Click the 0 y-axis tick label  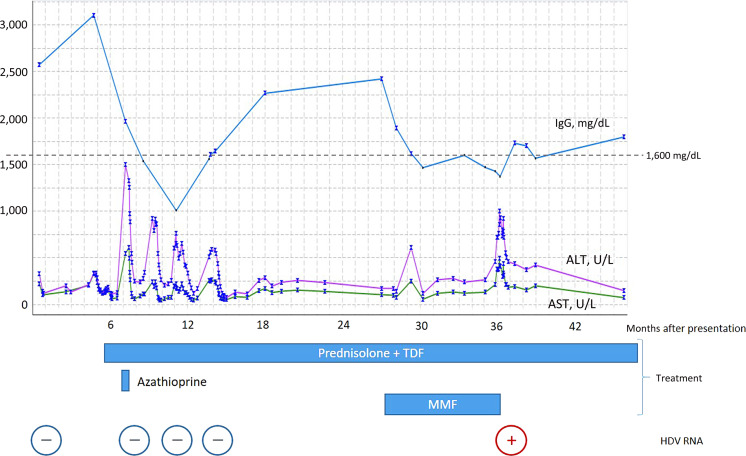click(24, 305)
